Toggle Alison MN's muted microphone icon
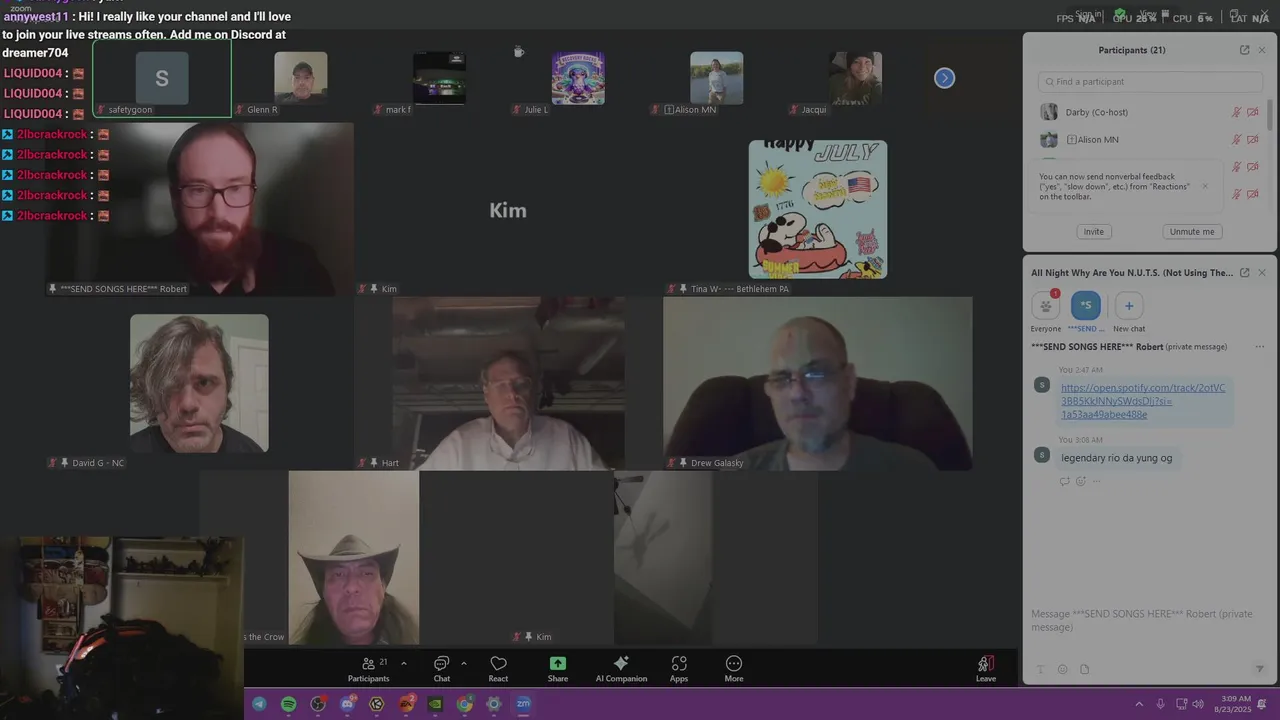Screen dimensions: 1280x720 [1236, 140]
